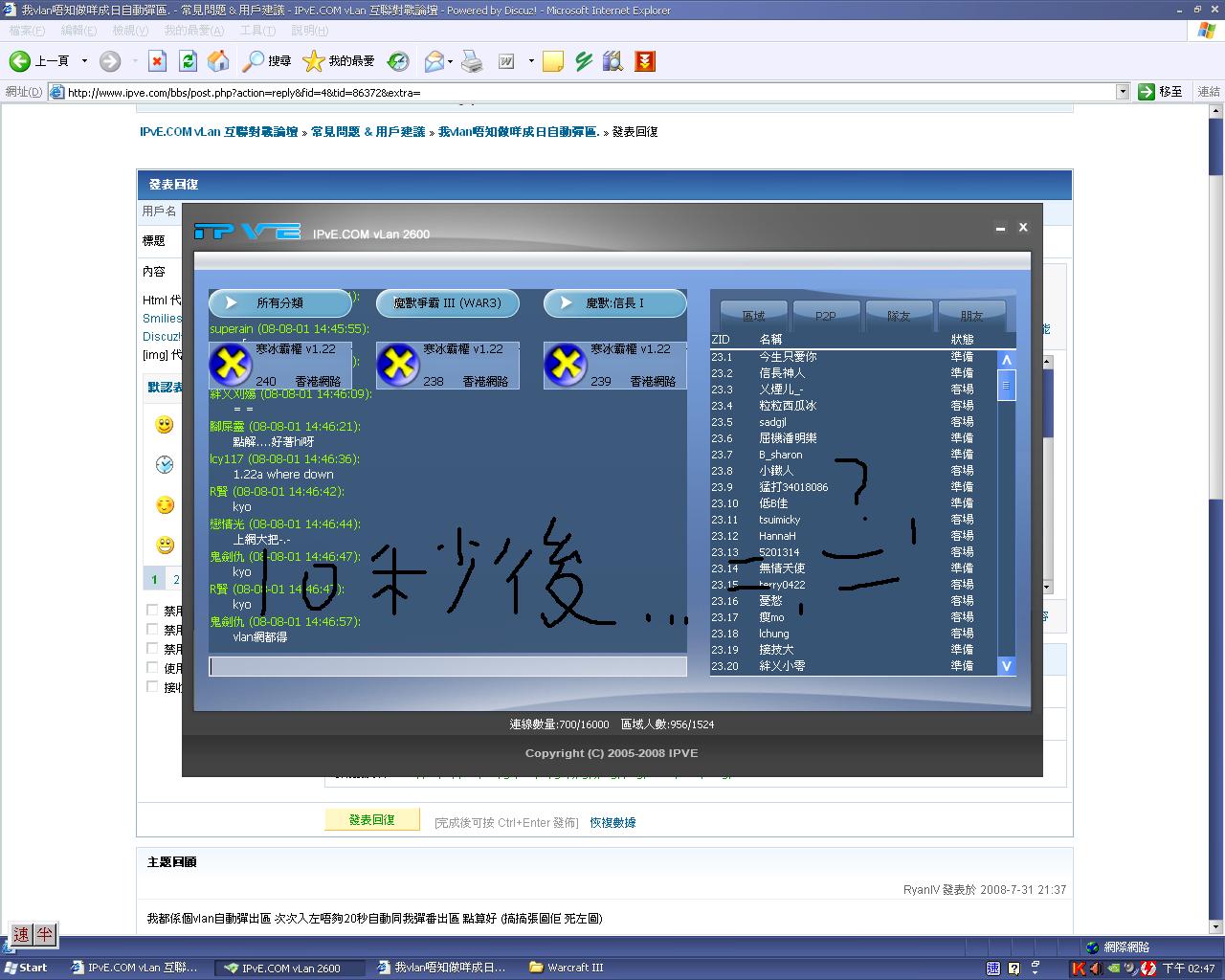Open the IE History button

398,61
